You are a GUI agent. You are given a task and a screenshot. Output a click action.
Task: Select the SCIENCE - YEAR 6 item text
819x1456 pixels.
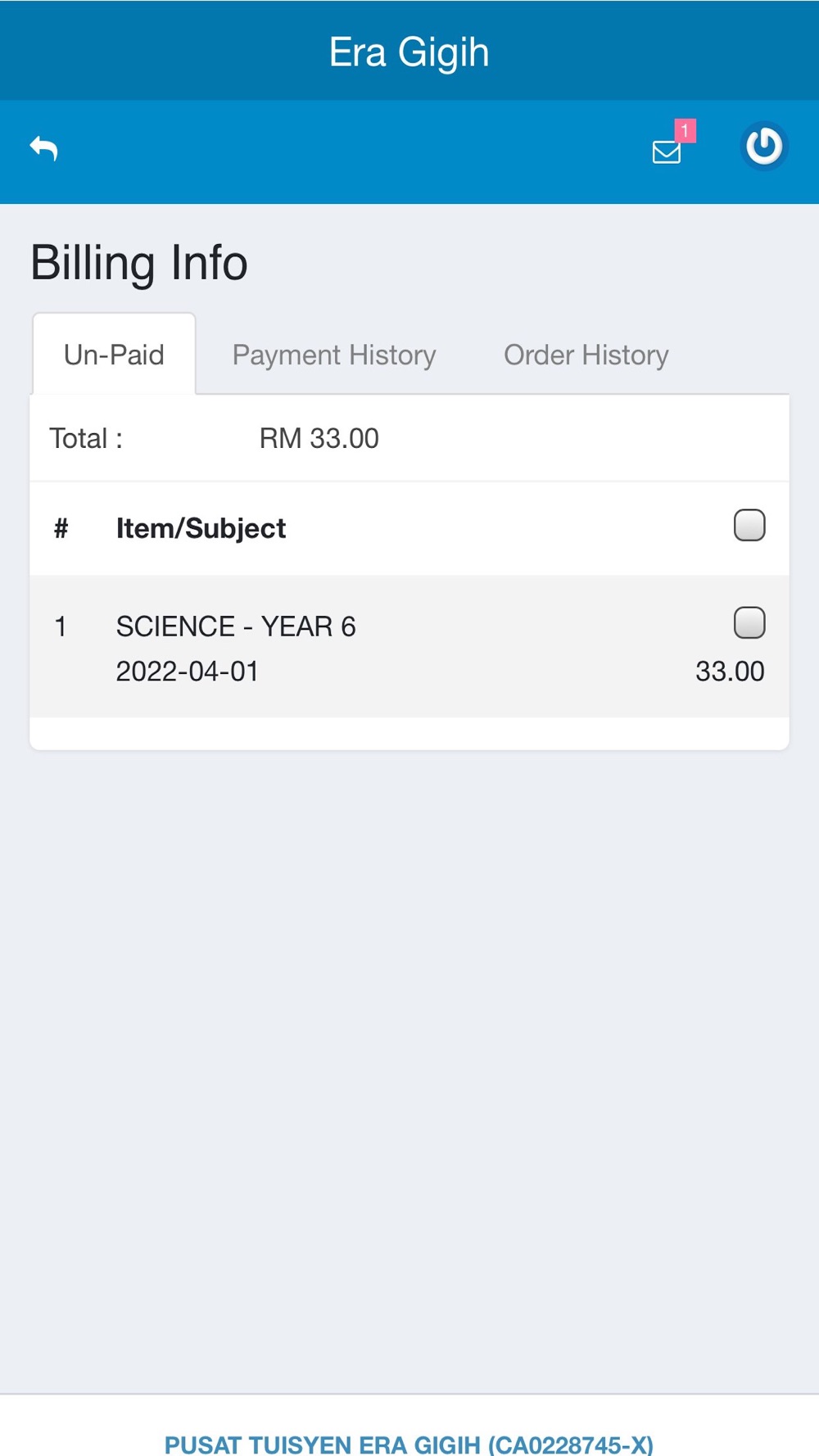pyautogui.click(x=236, y=627)
